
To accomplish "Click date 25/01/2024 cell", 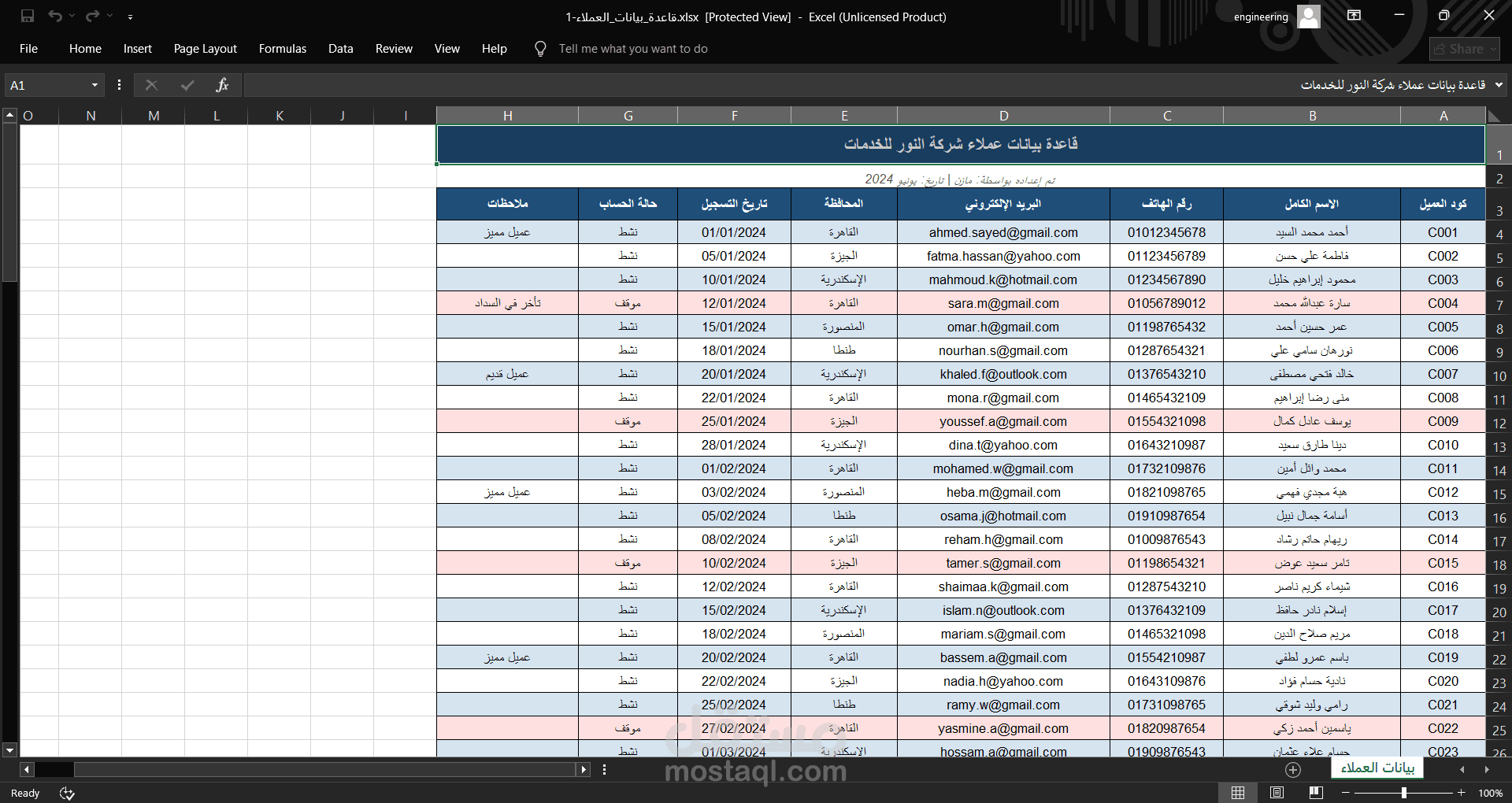I will tap(734, 421).
